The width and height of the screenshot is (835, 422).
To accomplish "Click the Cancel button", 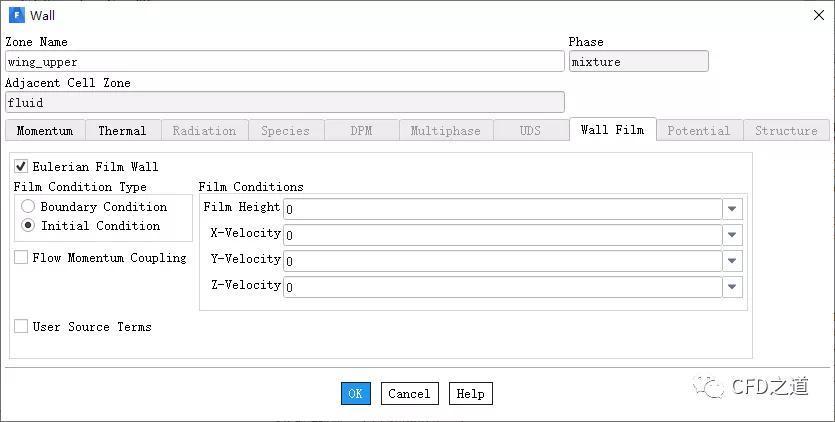I will (409, 394).
